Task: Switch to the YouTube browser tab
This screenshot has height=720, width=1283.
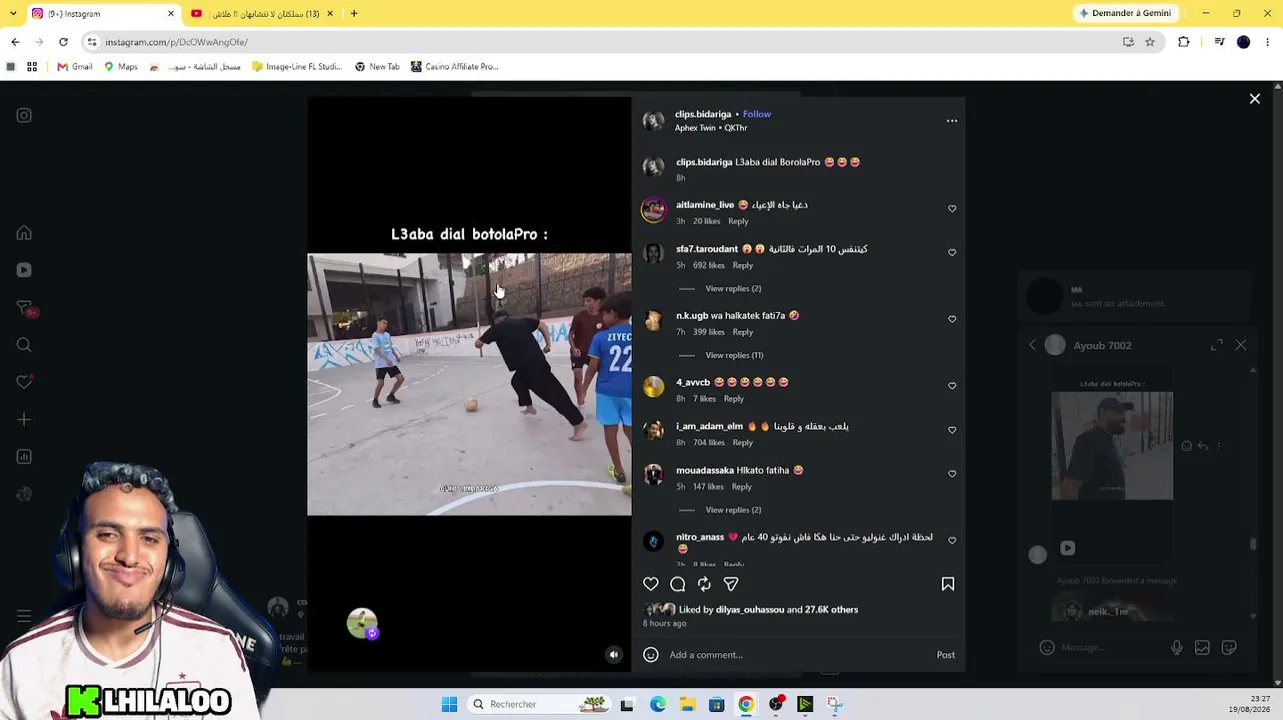Action: coord(262,14)
